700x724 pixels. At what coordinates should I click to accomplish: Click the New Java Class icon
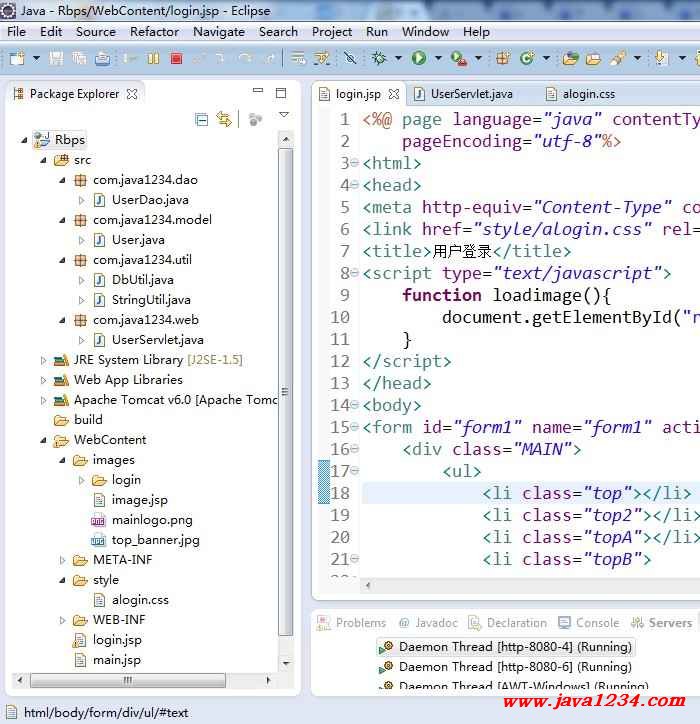pos(526,58)
